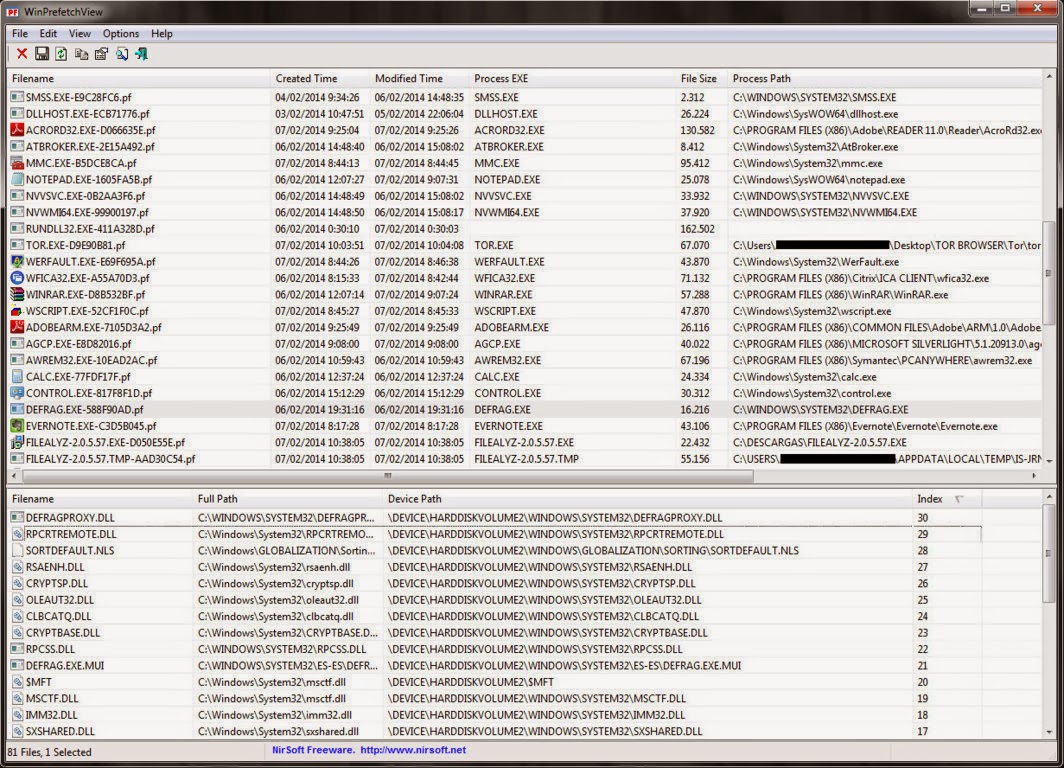Viewport: 1064px width, 768px height.
Task: Select the DLLHOST.EXE-ECB71776.pf row
Action: (525, 113)
